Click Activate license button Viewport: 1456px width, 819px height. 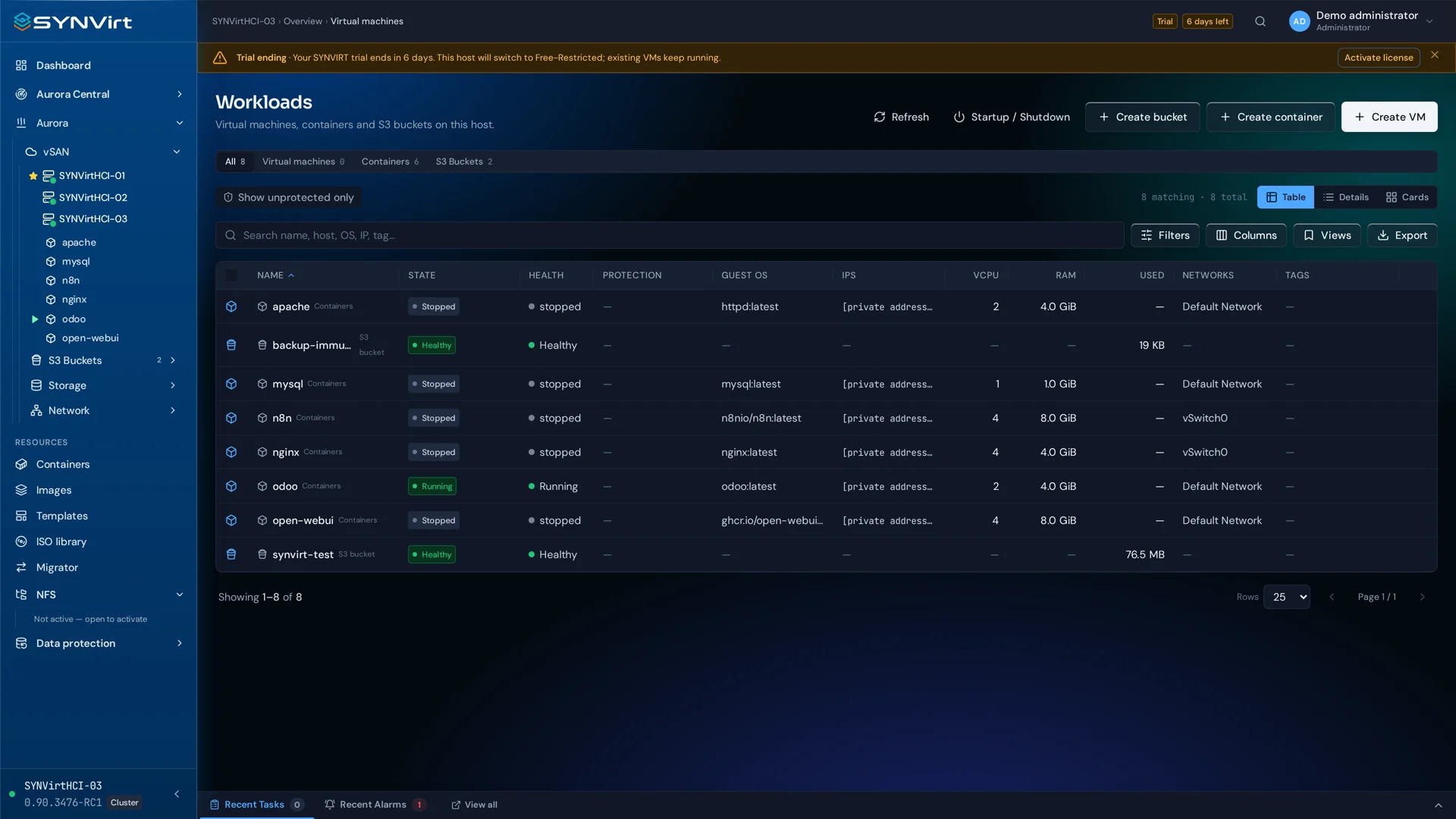pyautogui.click(x=1379, y=58)
